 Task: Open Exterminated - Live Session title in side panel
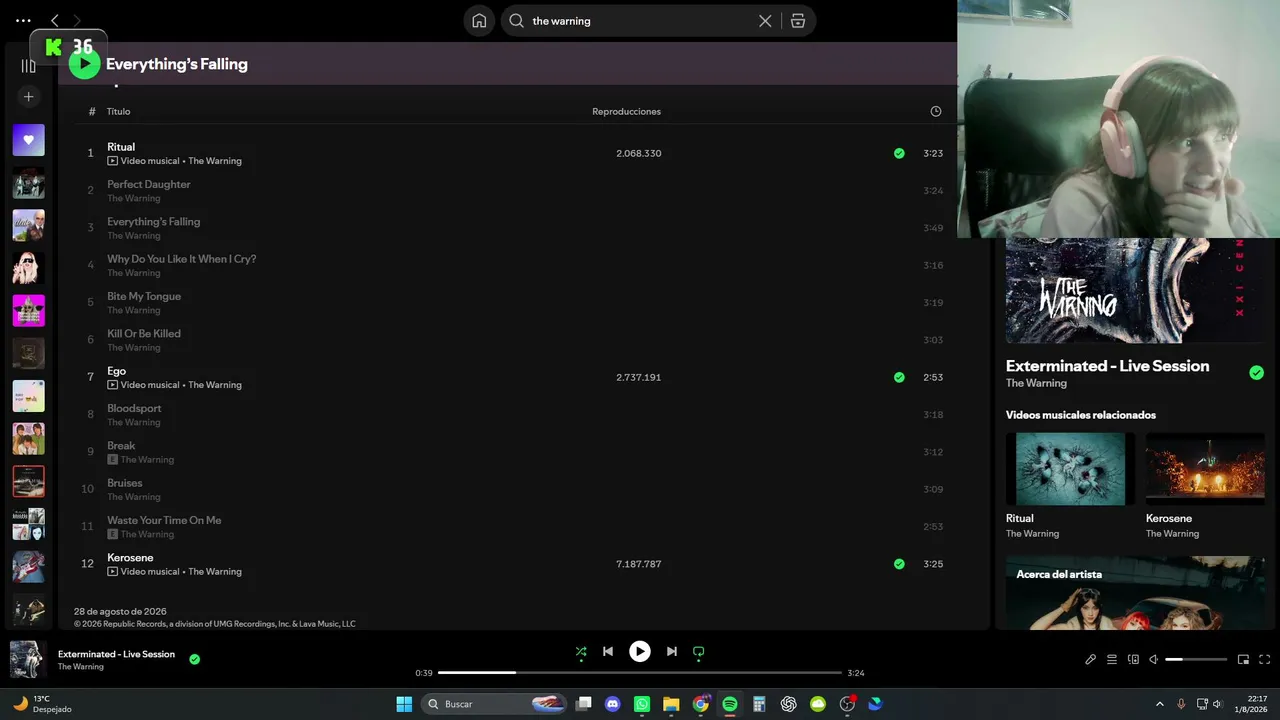pos(1107,366)
